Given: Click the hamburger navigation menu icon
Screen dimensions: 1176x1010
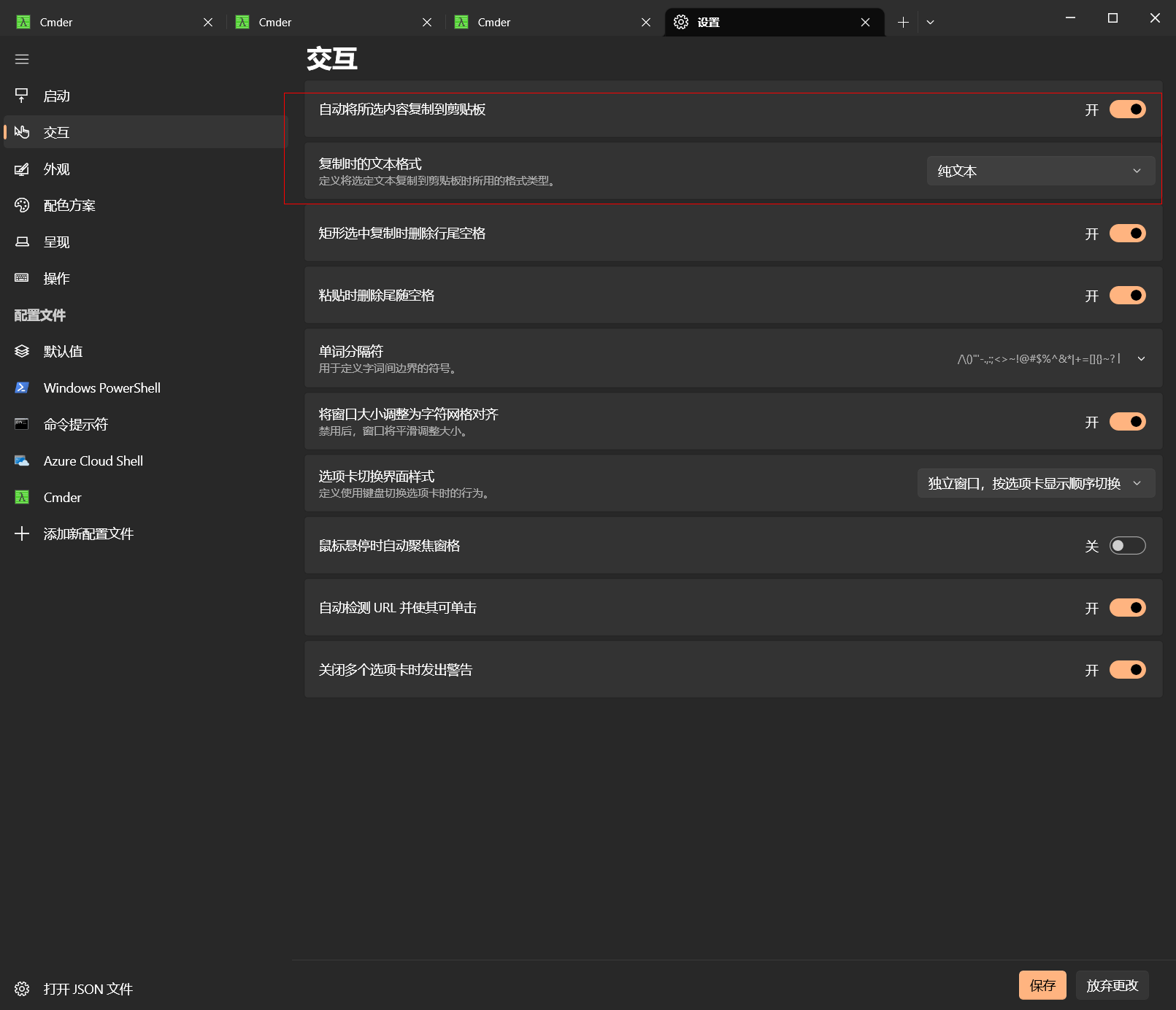Looking at the screenshot, I should pos(22,59).
